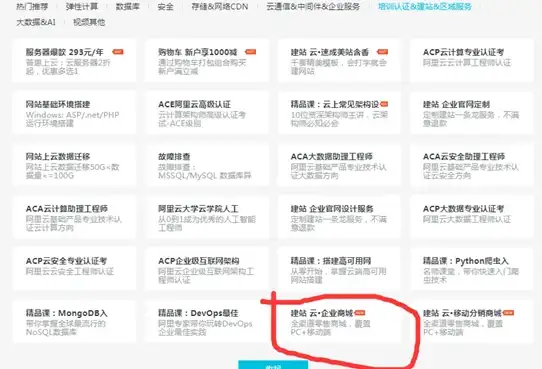
Task: Open the ACA大数据助理工程师 card
Action: [339, 165]
